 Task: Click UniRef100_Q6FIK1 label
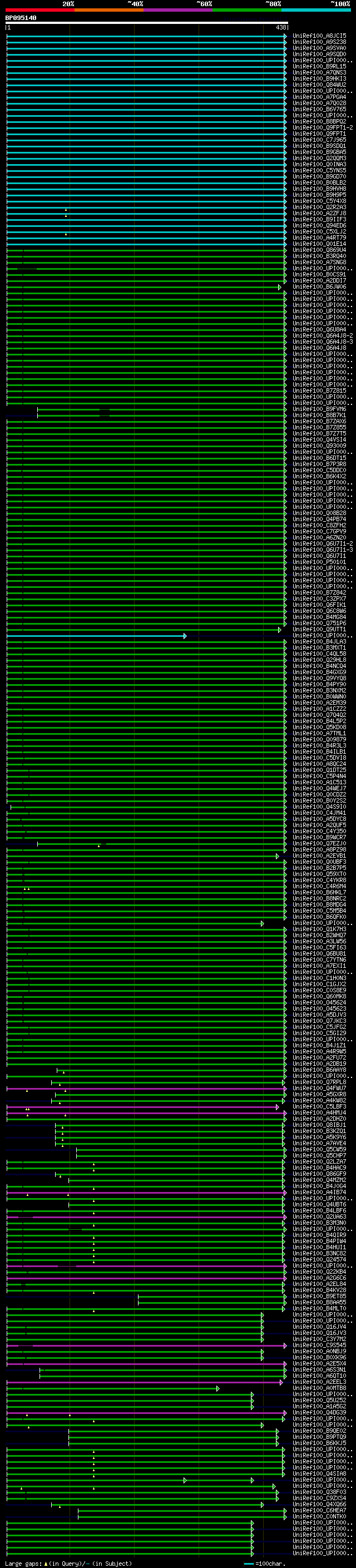tap(319, 605)
